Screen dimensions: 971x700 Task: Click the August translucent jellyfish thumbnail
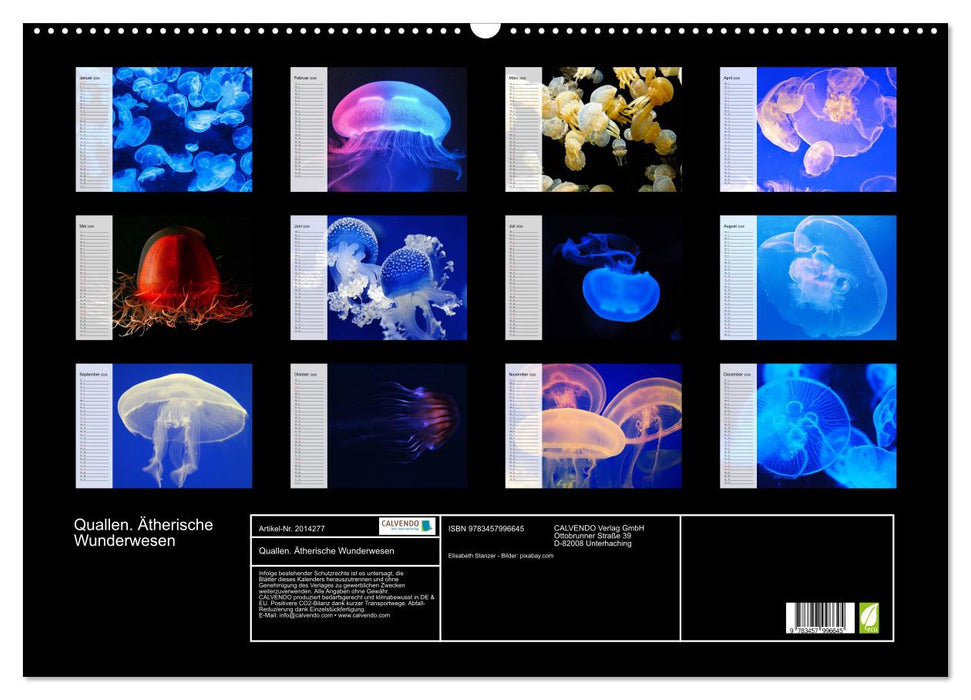click(826, 277)
